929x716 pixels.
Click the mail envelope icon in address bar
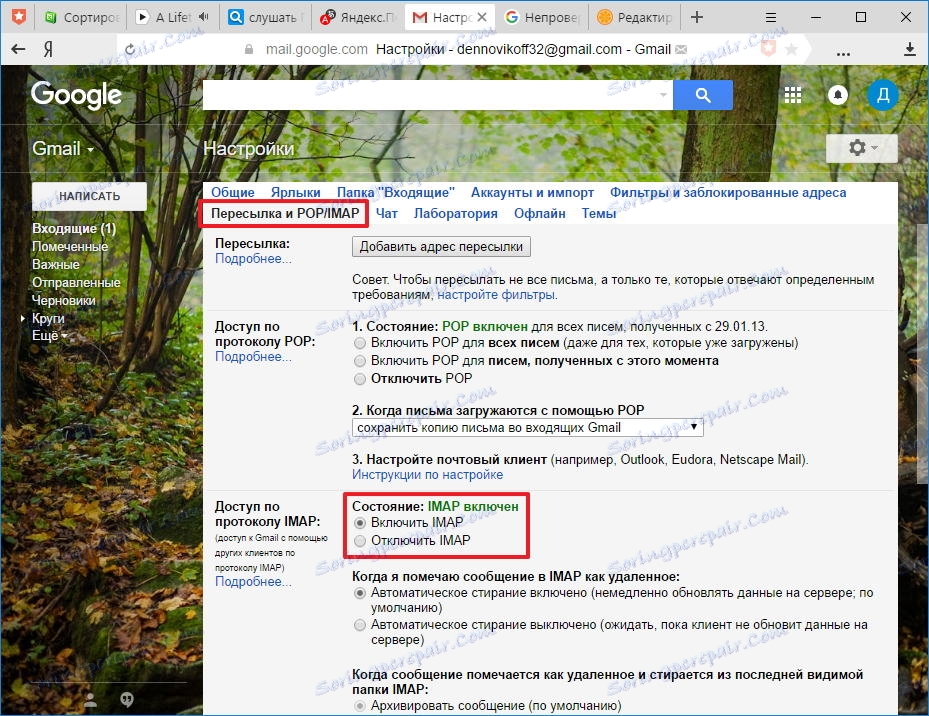681,49
